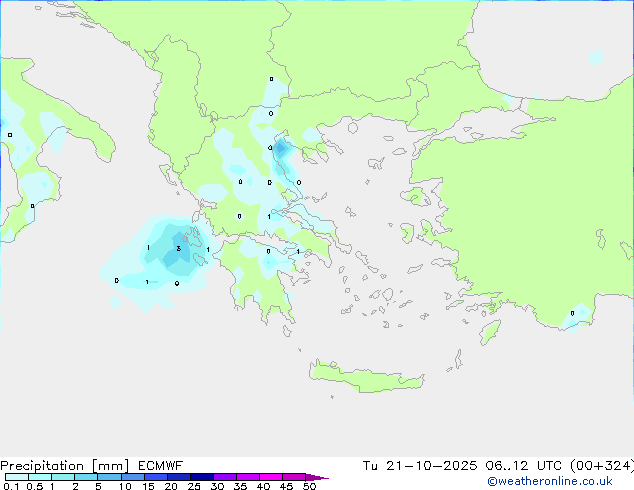634x490 pixels.
Task: Click the 0.1–0.5 mm legend color swatch
Action: (17, 477)
